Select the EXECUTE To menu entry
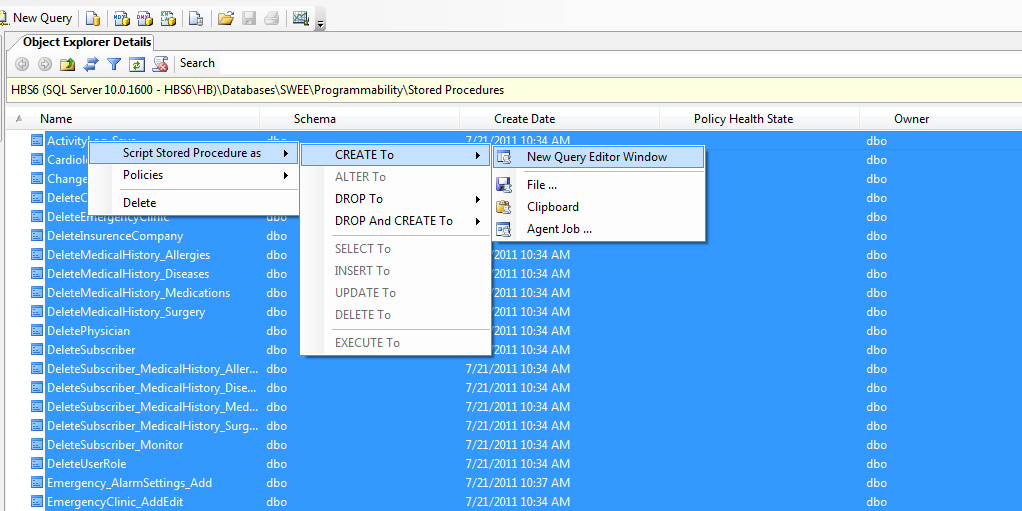 (395, 343)
